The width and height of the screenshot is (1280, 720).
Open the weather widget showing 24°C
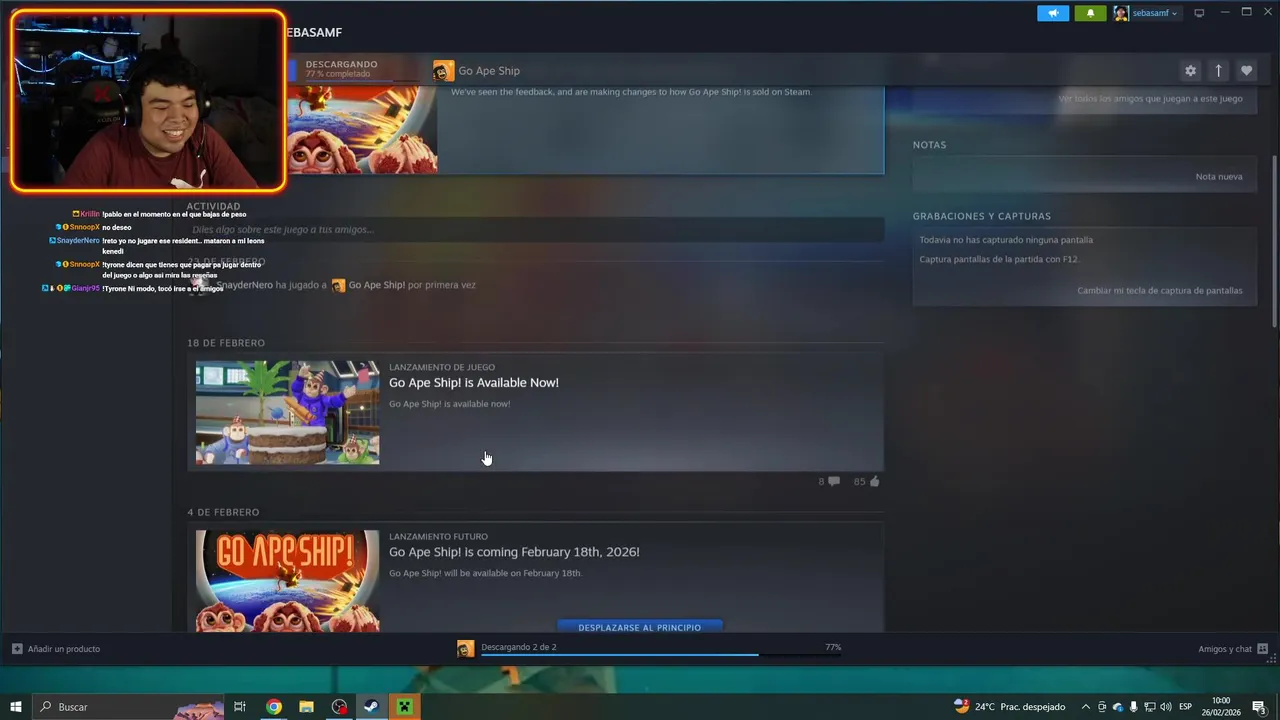pyautogui.click(x=1009, y=707)
